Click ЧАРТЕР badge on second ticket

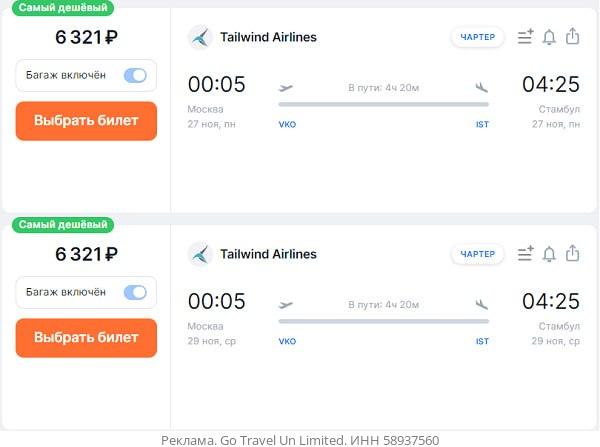pyautogui.click(x=477, y=254)
